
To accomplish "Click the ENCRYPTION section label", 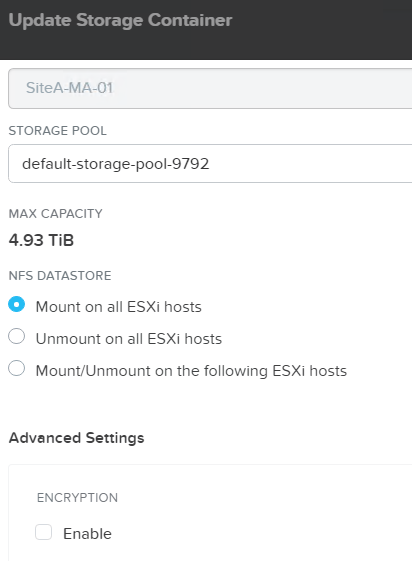I will [x=77, y=498].
